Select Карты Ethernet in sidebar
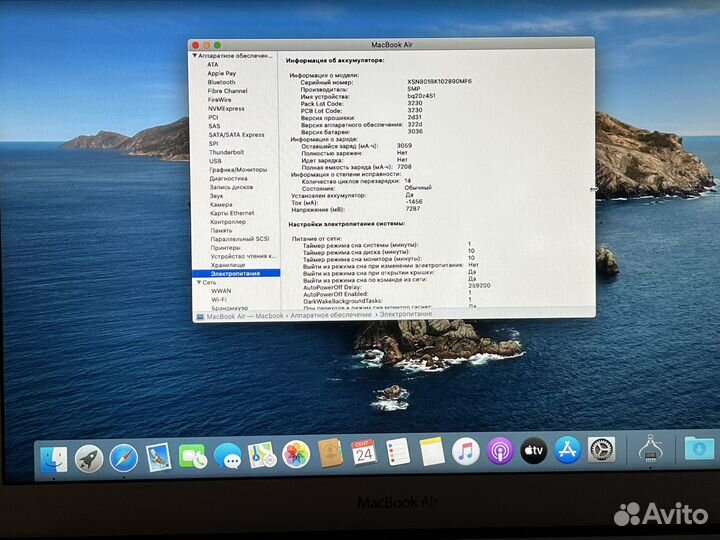The height and width of the screenshot is (540, 720). (x=232, y=213)
